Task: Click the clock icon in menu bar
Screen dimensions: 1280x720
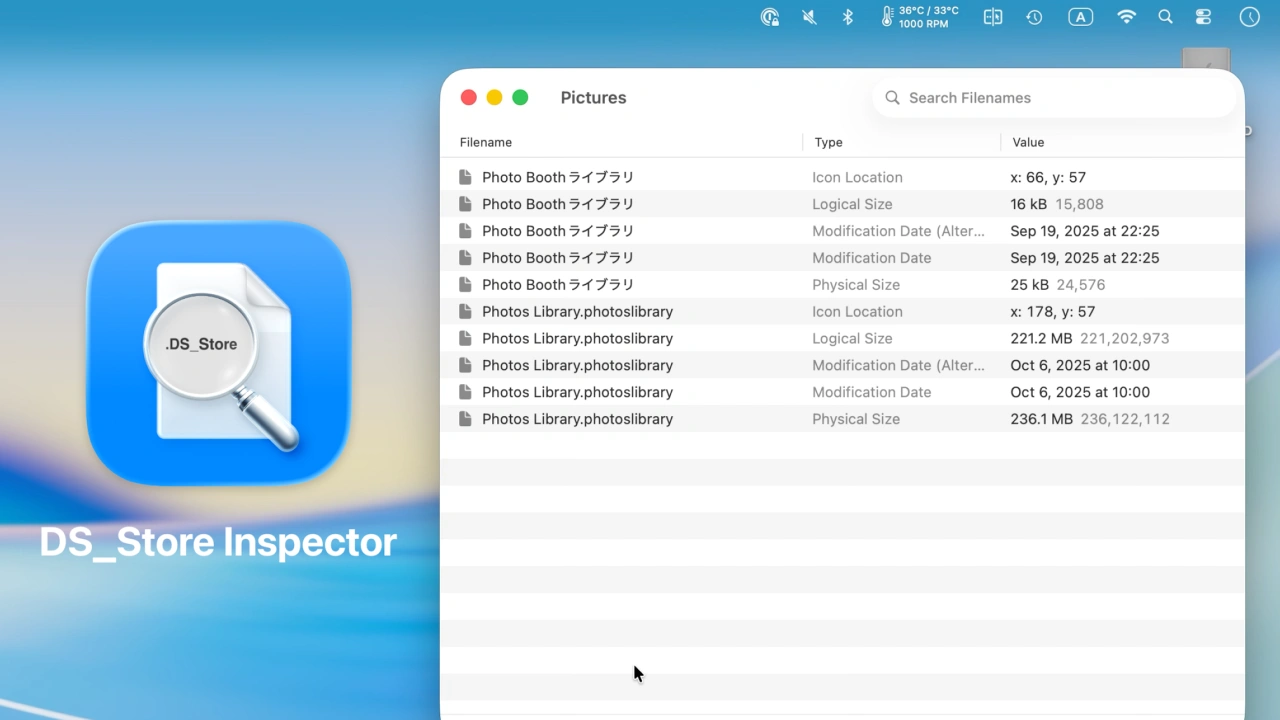Action: [x=1249, y=17]
